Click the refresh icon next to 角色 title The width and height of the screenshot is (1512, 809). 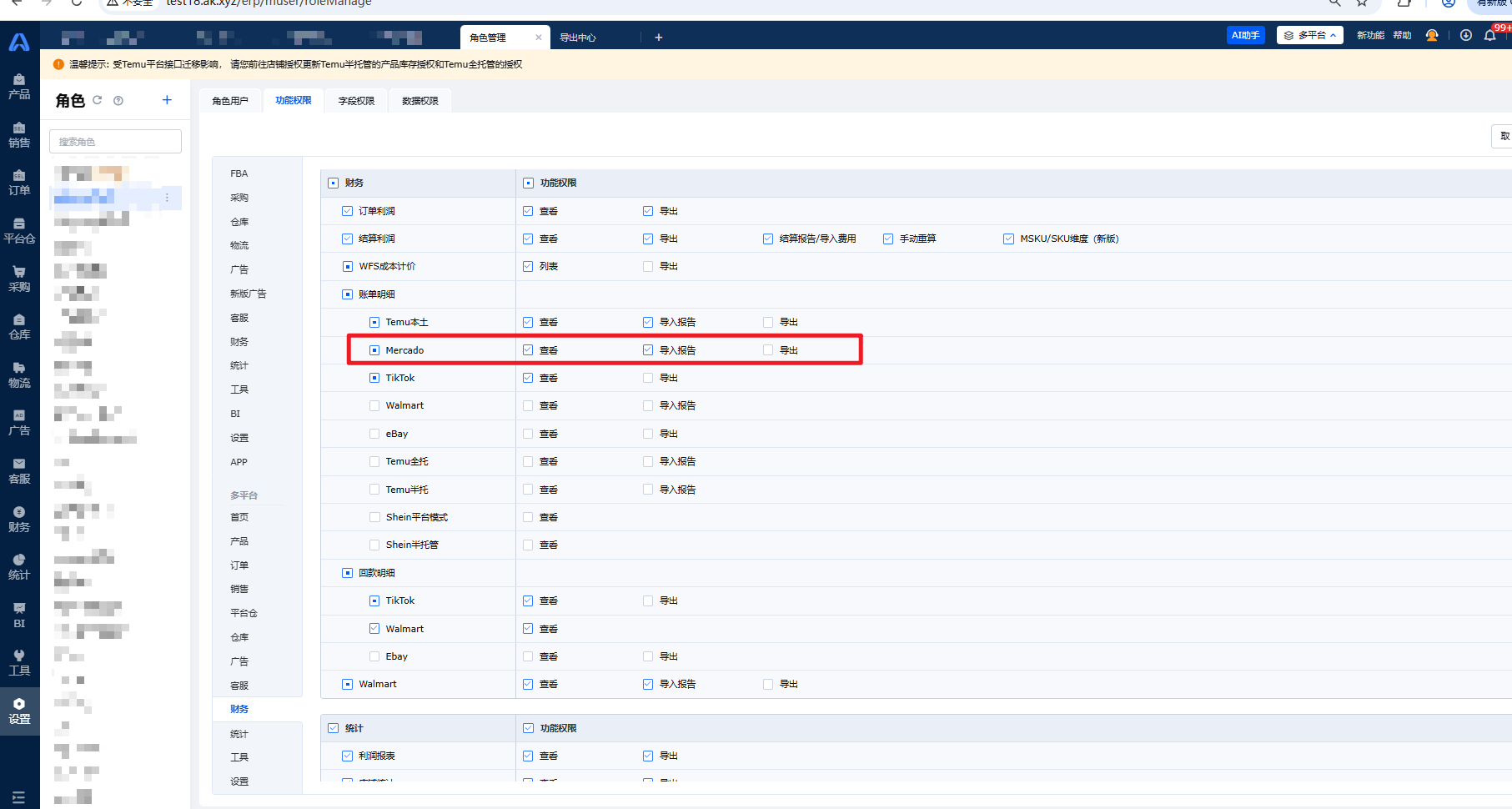coord(98,100)
